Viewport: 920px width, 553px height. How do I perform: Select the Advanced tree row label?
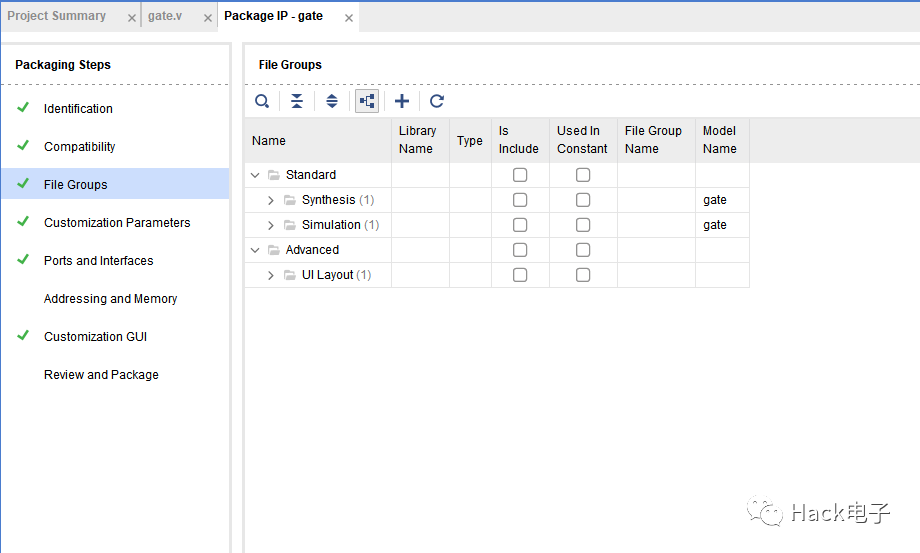tap(312, 250)
